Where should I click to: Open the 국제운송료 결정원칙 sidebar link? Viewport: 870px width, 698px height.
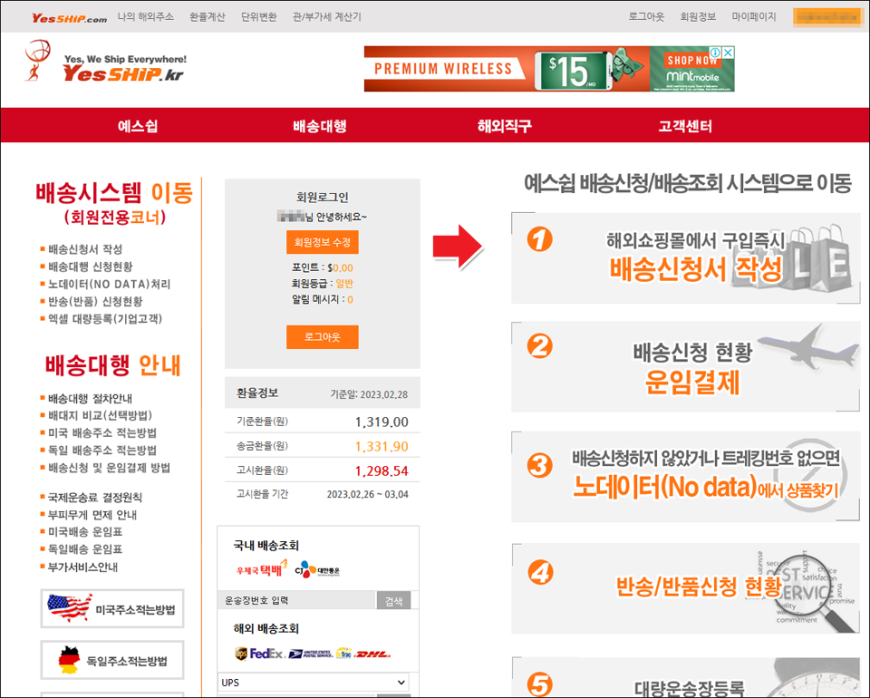[x=95, y=497]
